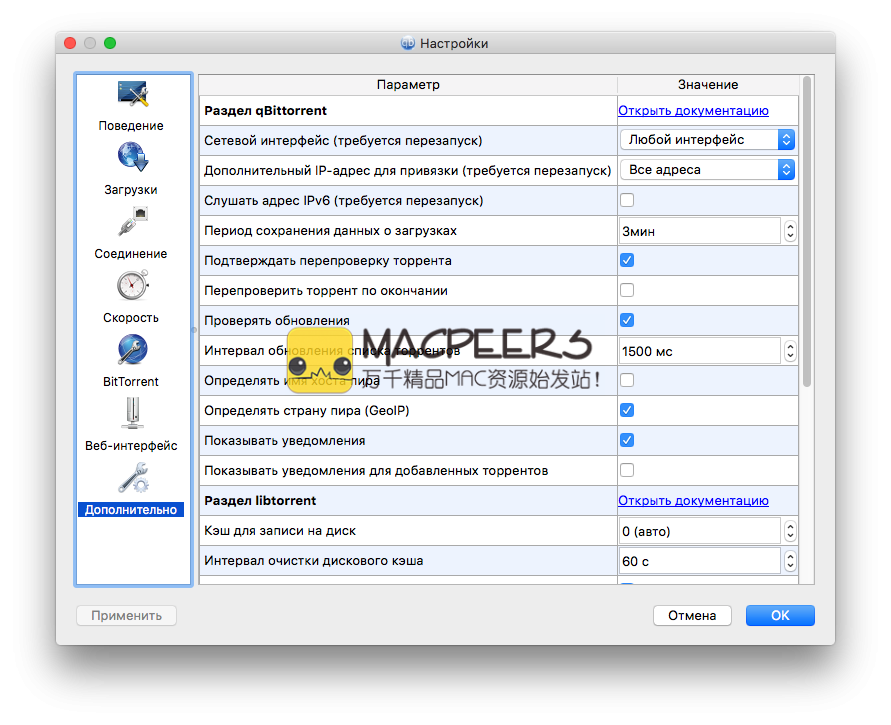This screenshot has height=725, width=891.
Task: Select 'Интервал очистки дискового кэша' text
Action: (314, 561)
